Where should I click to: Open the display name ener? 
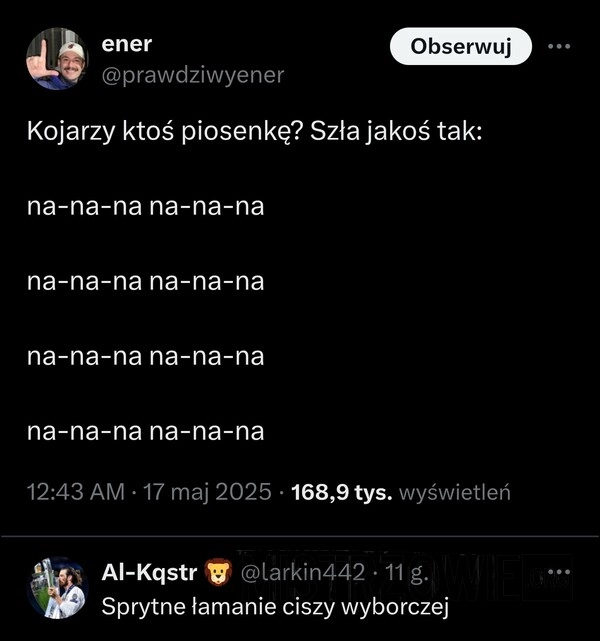tap(127, 45)
